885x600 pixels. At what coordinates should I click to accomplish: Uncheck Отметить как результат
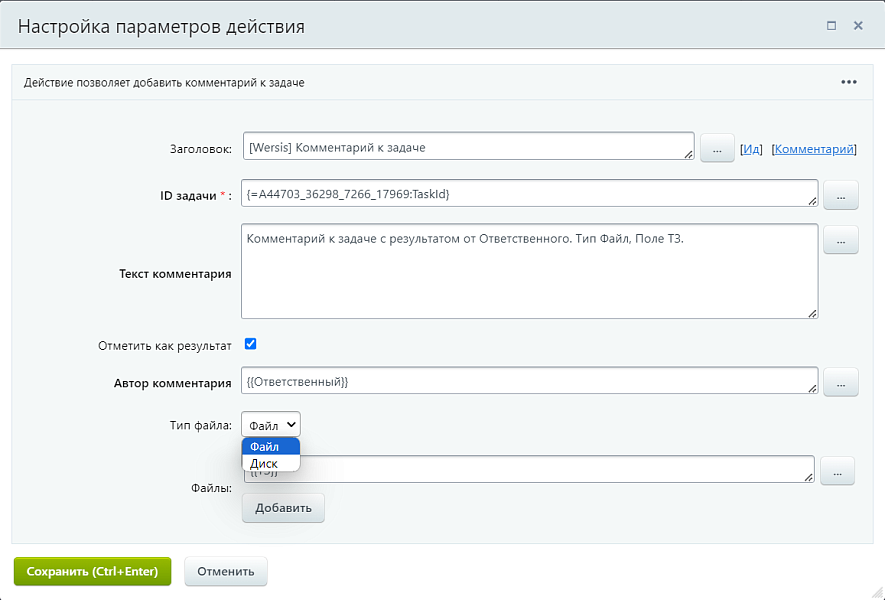coord(249,343)
